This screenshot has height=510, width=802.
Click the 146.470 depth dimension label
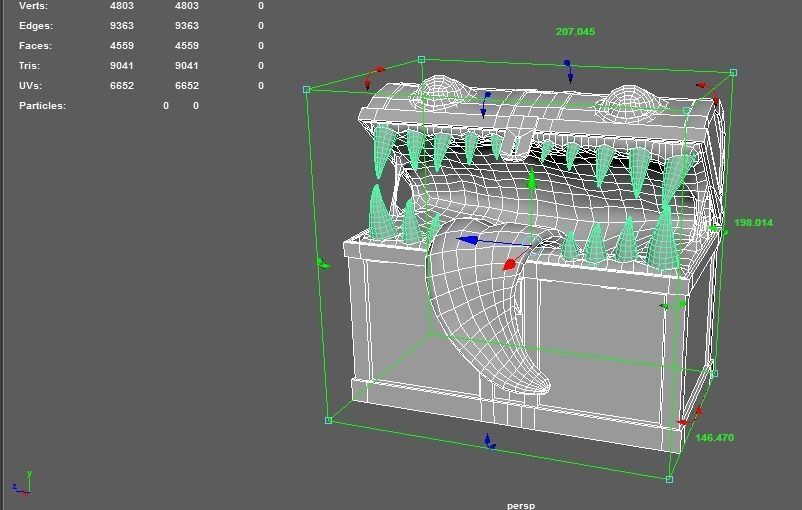pos(715,437)
